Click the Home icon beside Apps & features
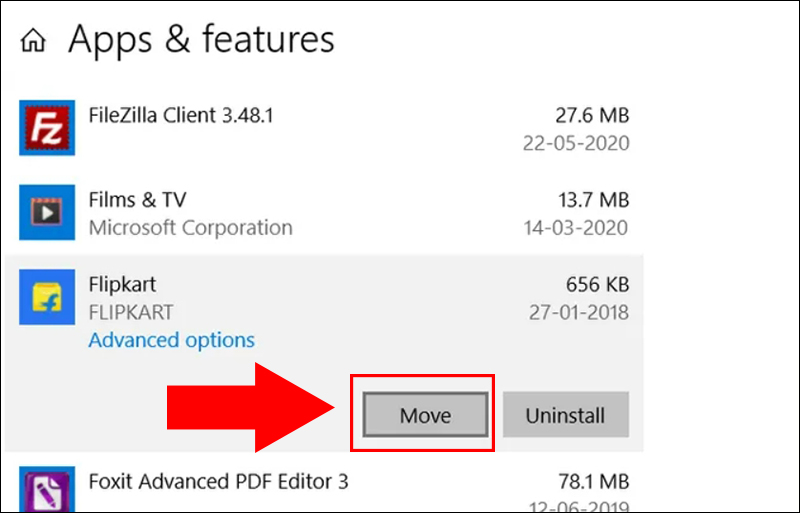The image size is (800, 513). [35, 41]
